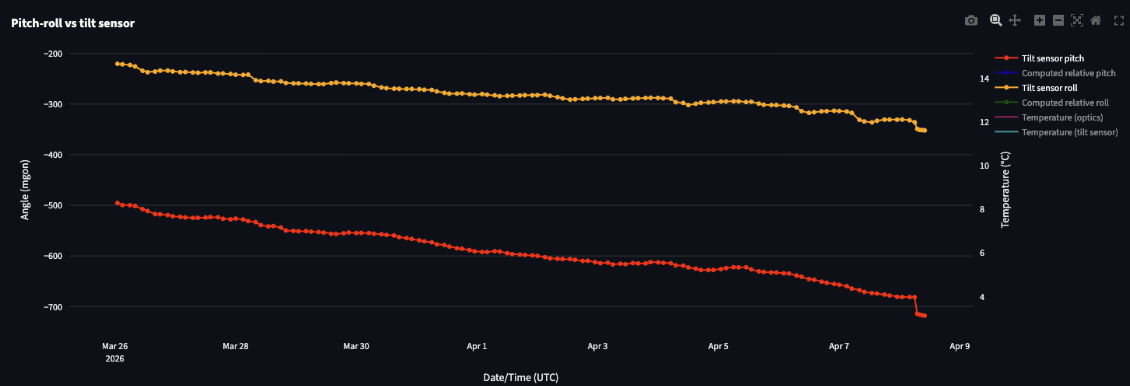This screenshot has height=386, width=1130.
Task: Reset axes with the home icon
Action: click(x=1095, y=21)
